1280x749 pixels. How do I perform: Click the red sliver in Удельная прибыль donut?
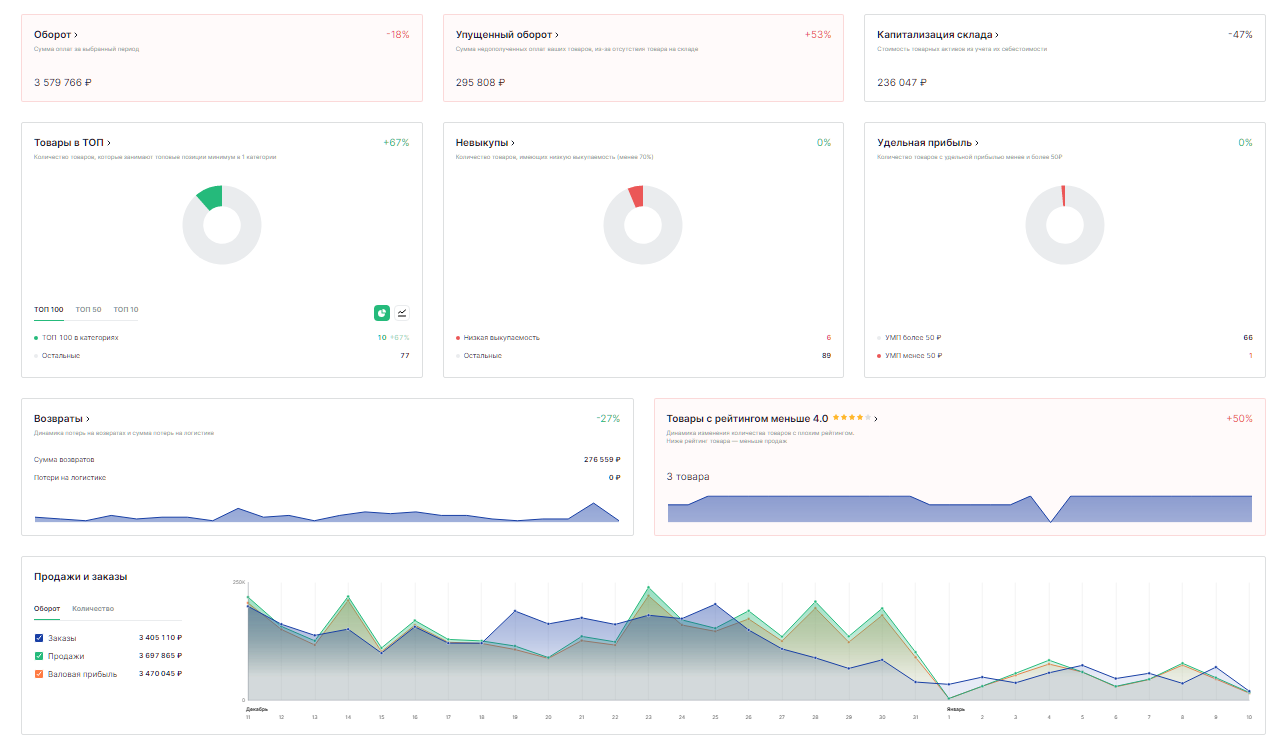click(x=1063, y=195)
